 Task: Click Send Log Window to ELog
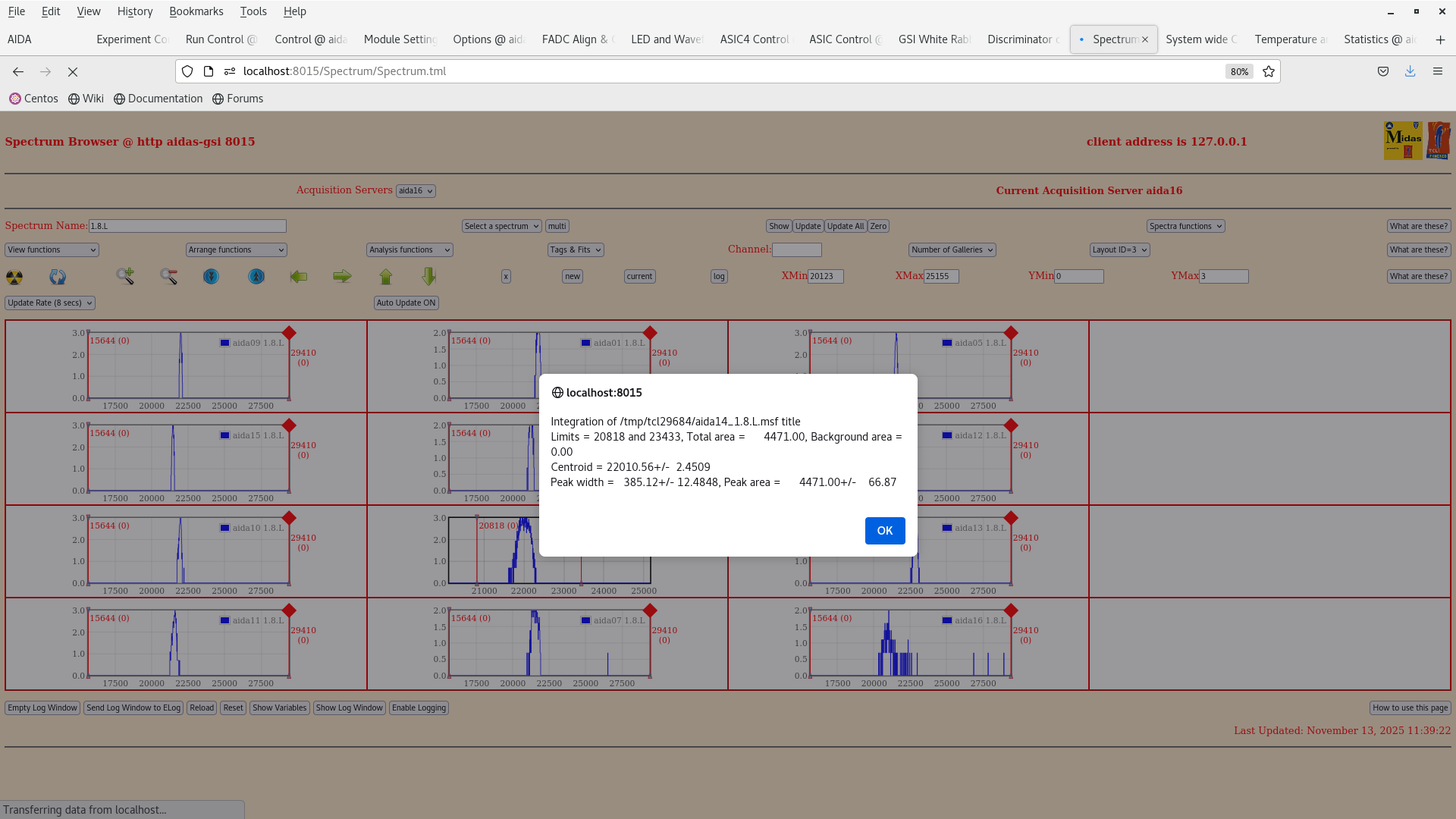tap(133, 708)
